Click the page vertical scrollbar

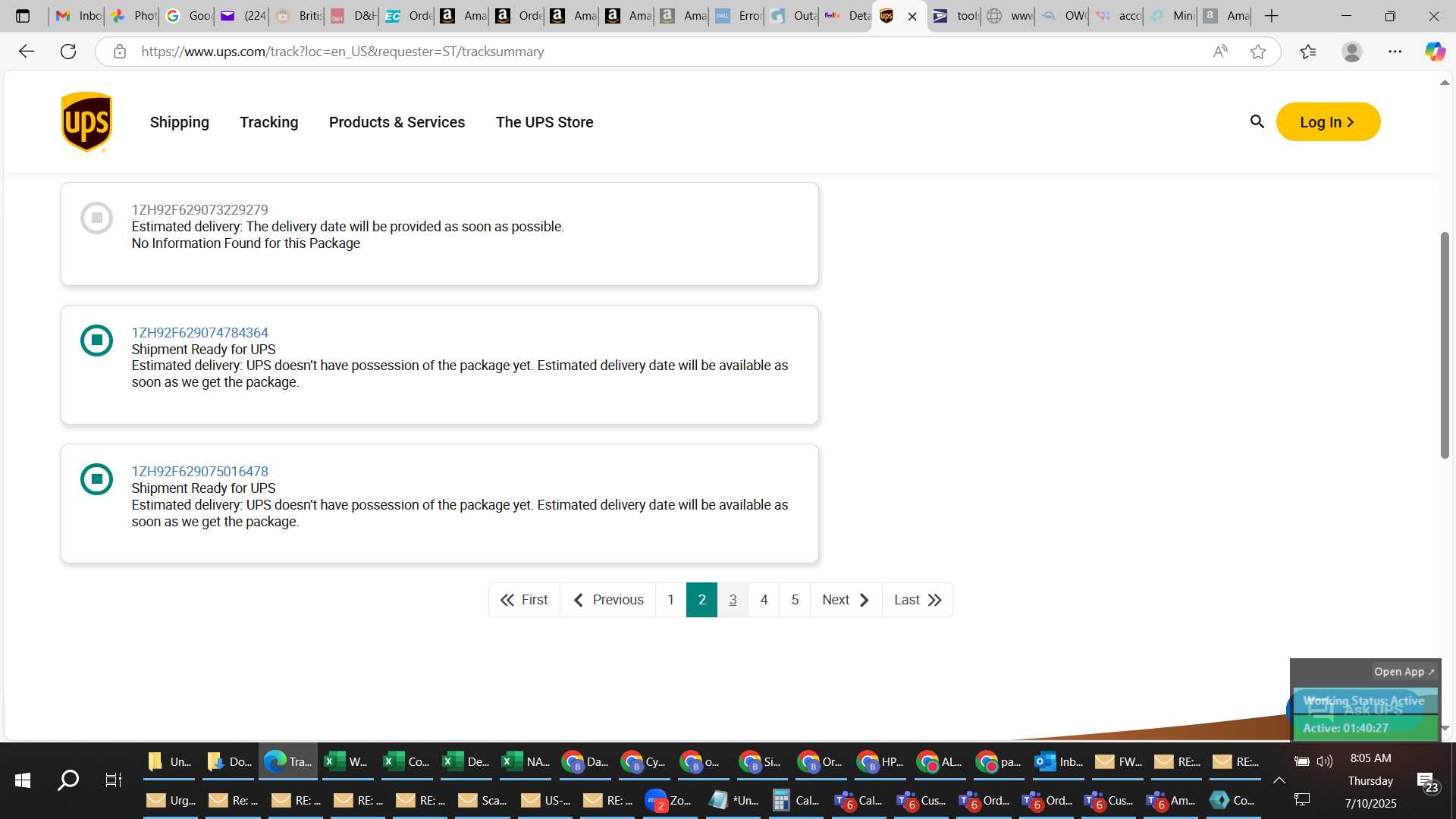click(1445, 345)
